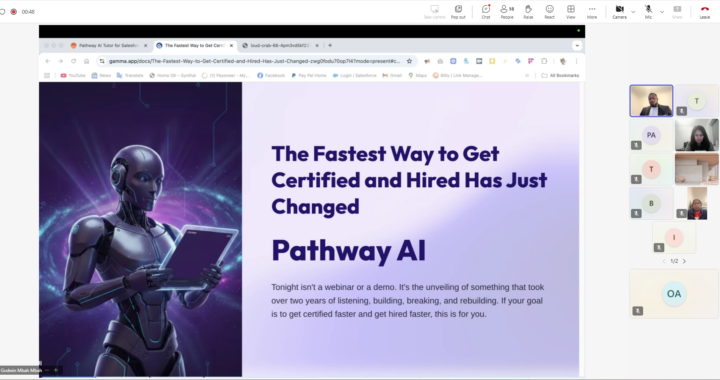
Task: Show more hidden bookmarks chevron
Action: tap(527, 75)
